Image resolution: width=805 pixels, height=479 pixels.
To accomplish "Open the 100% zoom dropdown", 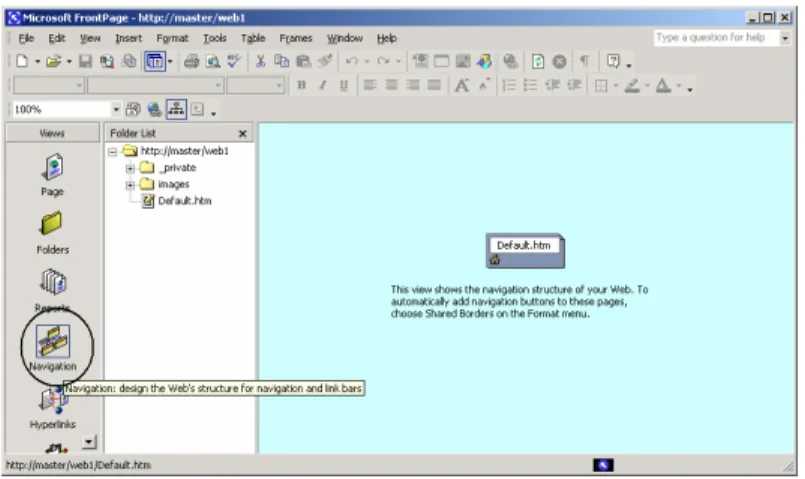I will point(116,109).
